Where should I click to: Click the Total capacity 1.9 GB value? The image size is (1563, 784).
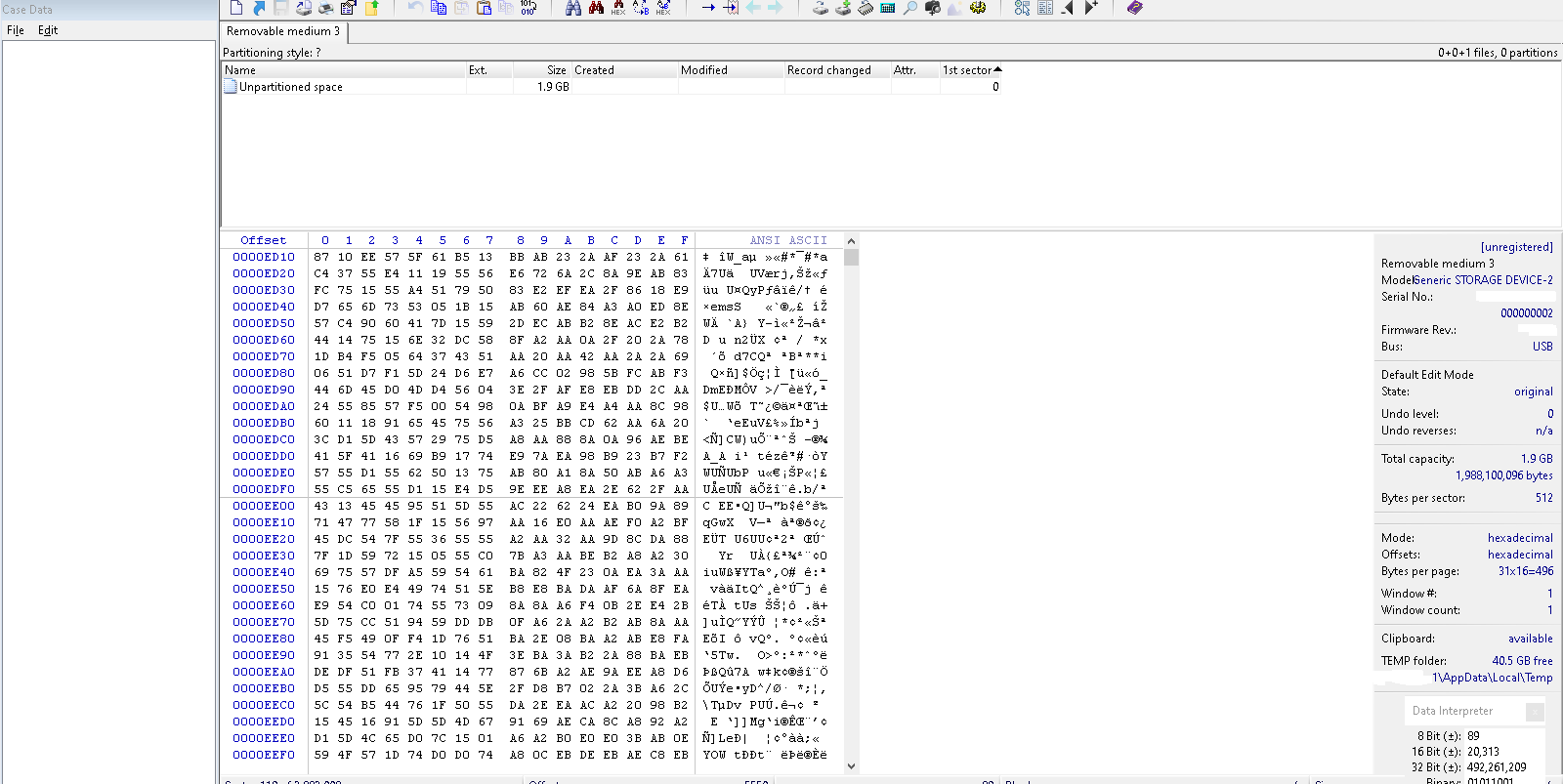pos(1537,459)
